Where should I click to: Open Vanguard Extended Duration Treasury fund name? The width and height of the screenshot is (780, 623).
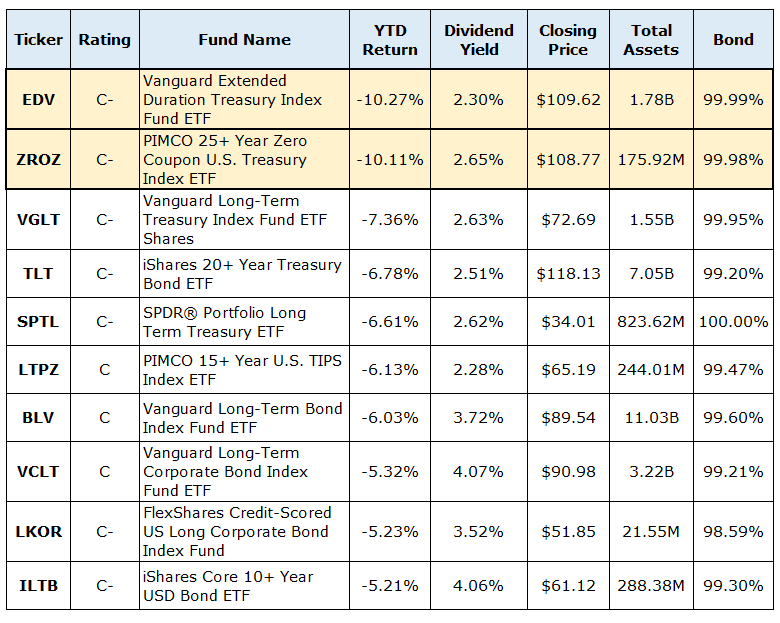[232, 100]
